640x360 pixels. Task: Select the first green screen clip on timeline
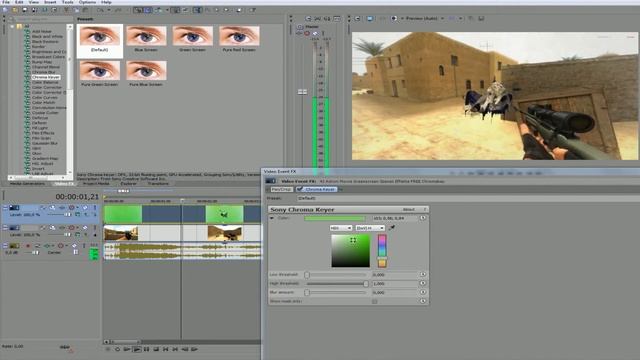[123, 214]
